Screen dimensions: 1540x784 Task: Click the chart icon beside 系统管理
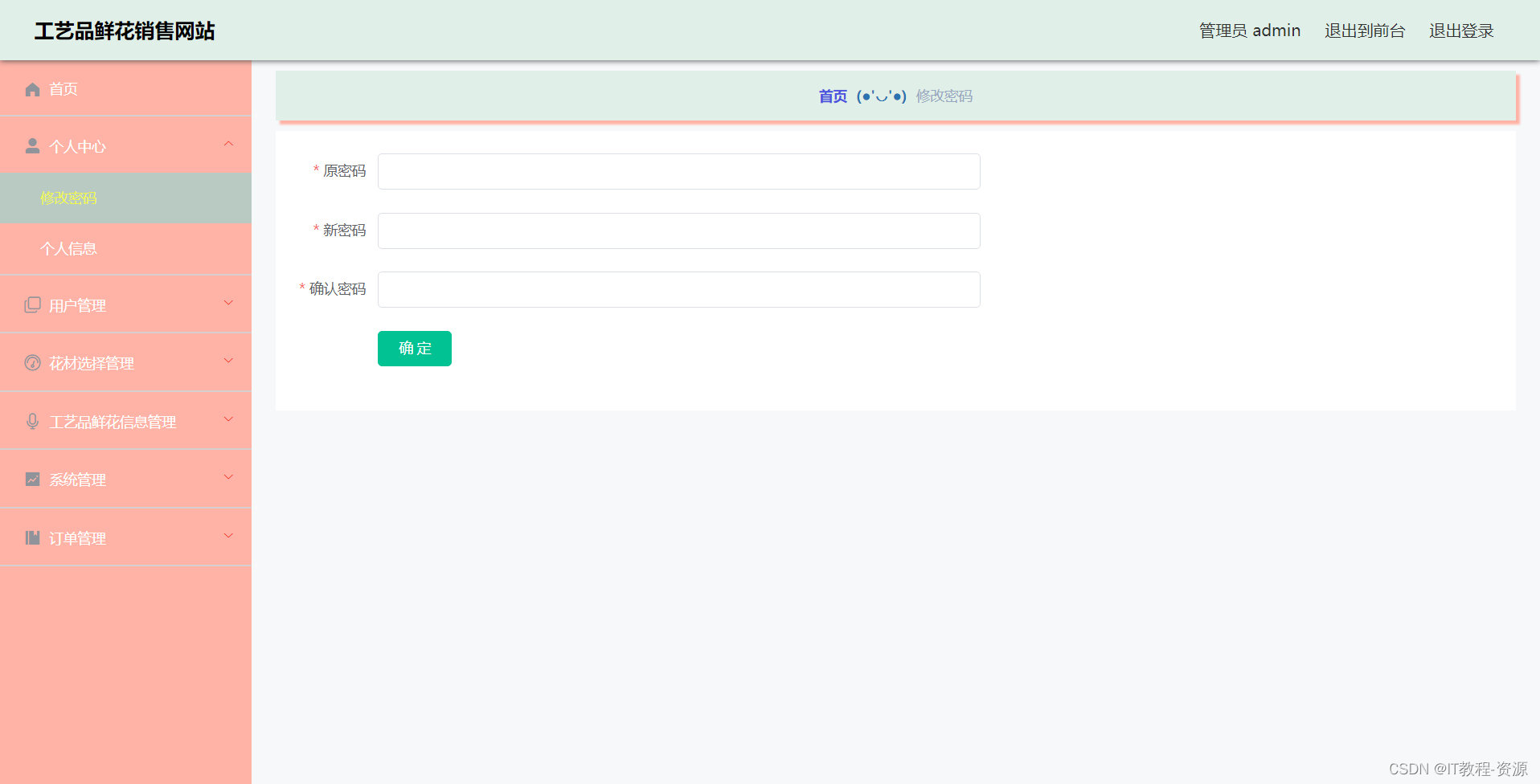[32, 479]
